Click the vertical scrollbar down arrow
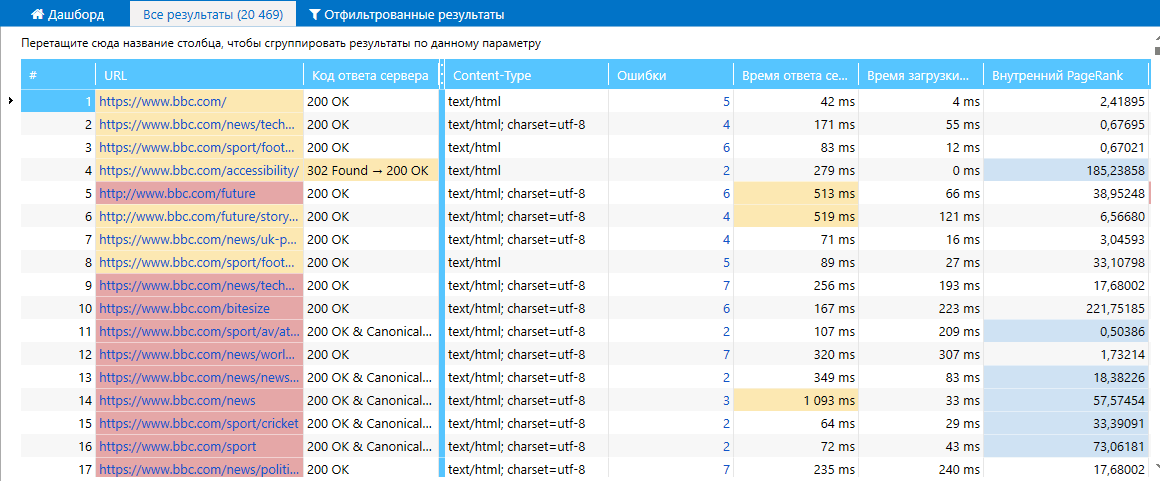The image size is (1160, 481). (1155, 467)
